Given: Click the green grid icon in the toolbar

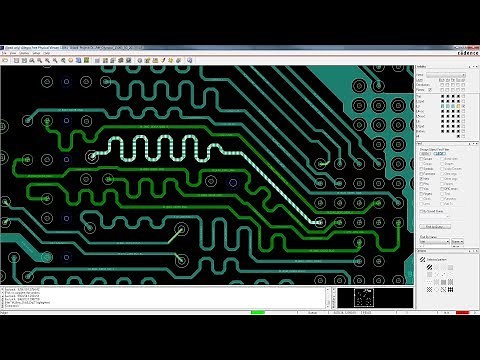Looking at the screenshot, I should pyautogui.click(x=86, y=60).
